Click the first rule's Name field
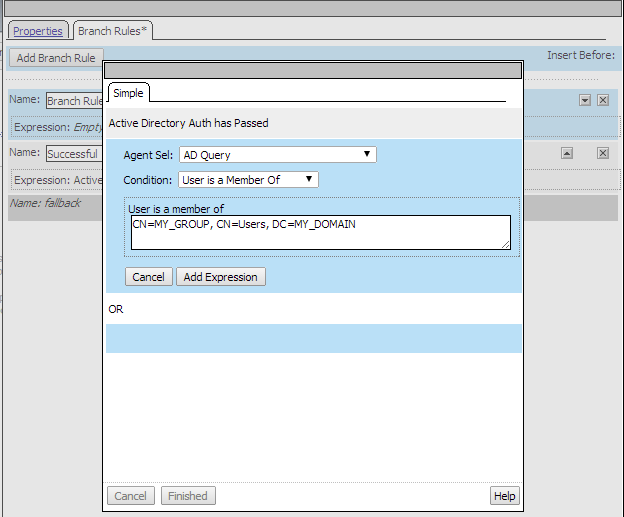624x517 pixels. (75, 101)
